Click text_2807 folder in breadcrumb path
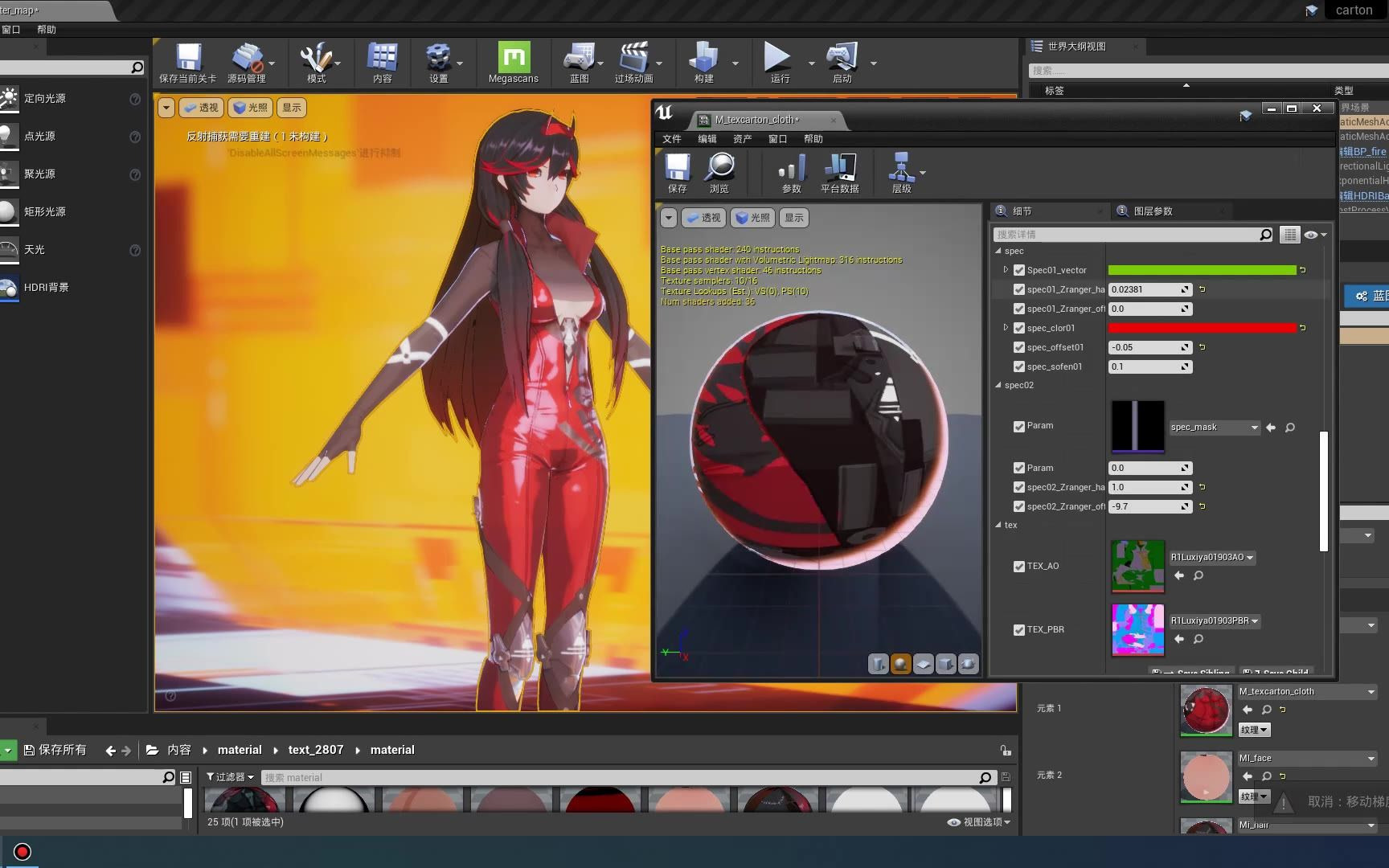This screenshot has height=868, width=1389. click(316, 750)
